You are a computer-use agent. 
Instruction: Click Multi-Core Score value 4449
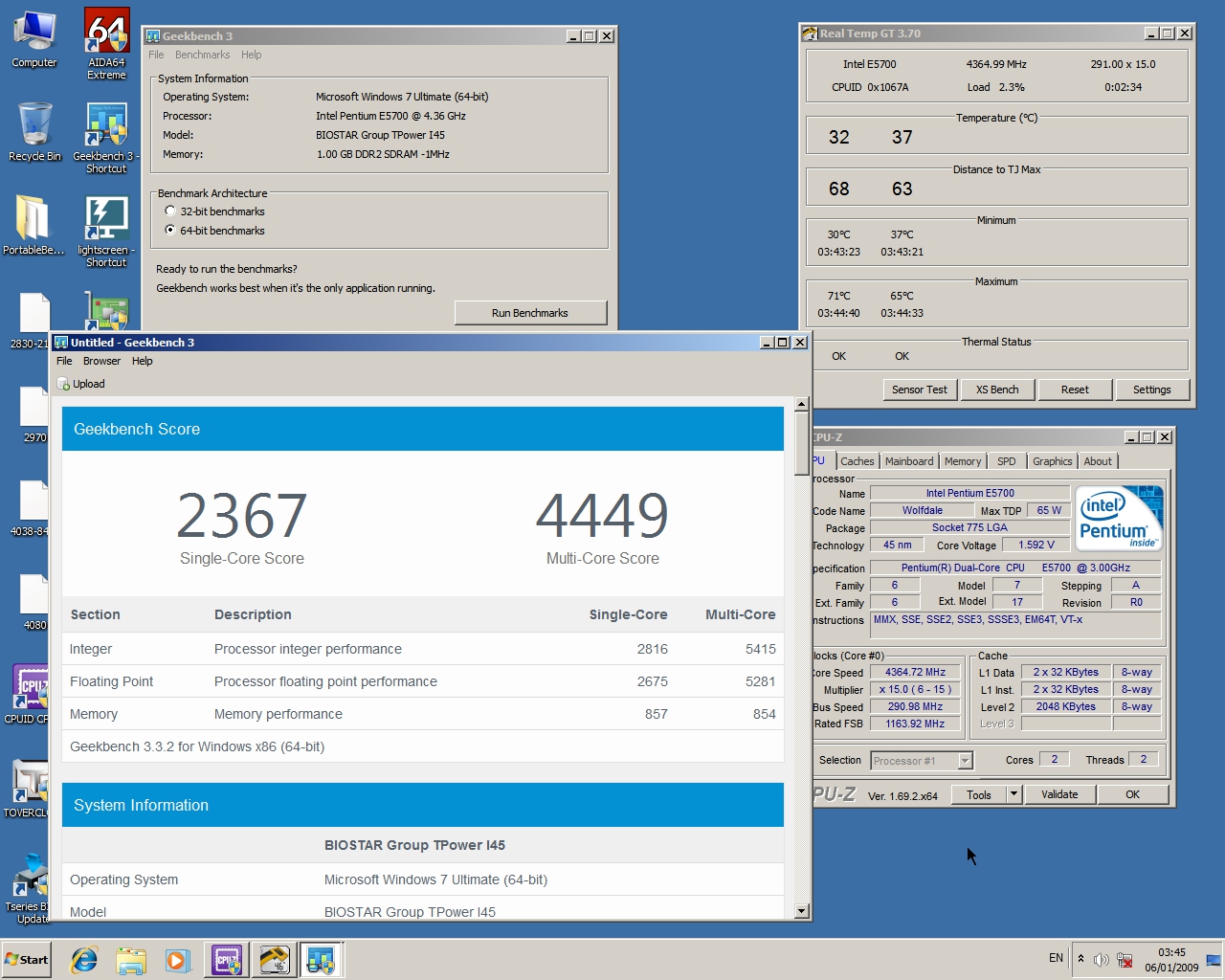pos(602,516)
